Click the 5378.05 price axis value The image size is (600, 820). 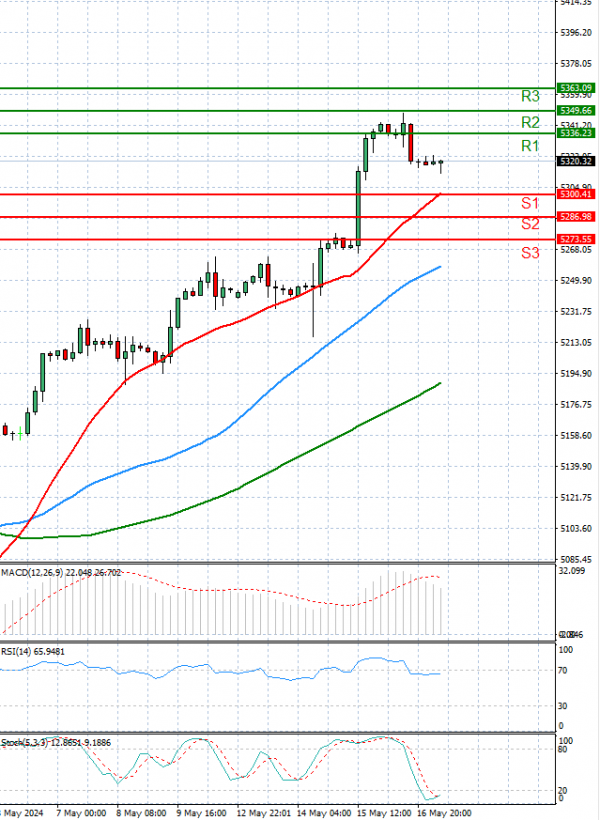point(576,63)
